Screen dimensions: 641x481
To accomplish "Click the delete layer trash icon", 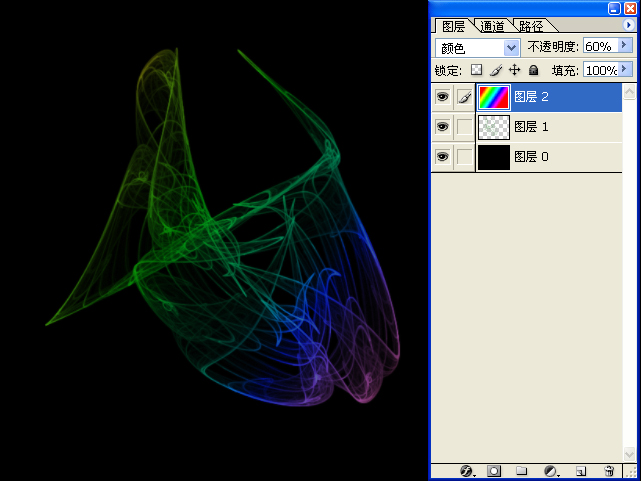I will [x=609, y=471].
